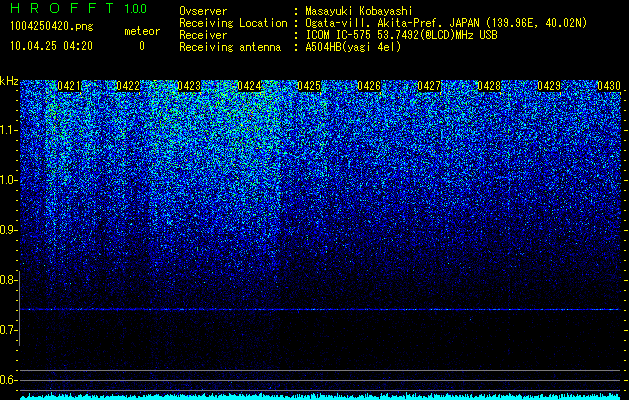Click the A504HB(yagi 4el) antenna value
The width and height of the screenshot is (629, 400).
[353, 47]
